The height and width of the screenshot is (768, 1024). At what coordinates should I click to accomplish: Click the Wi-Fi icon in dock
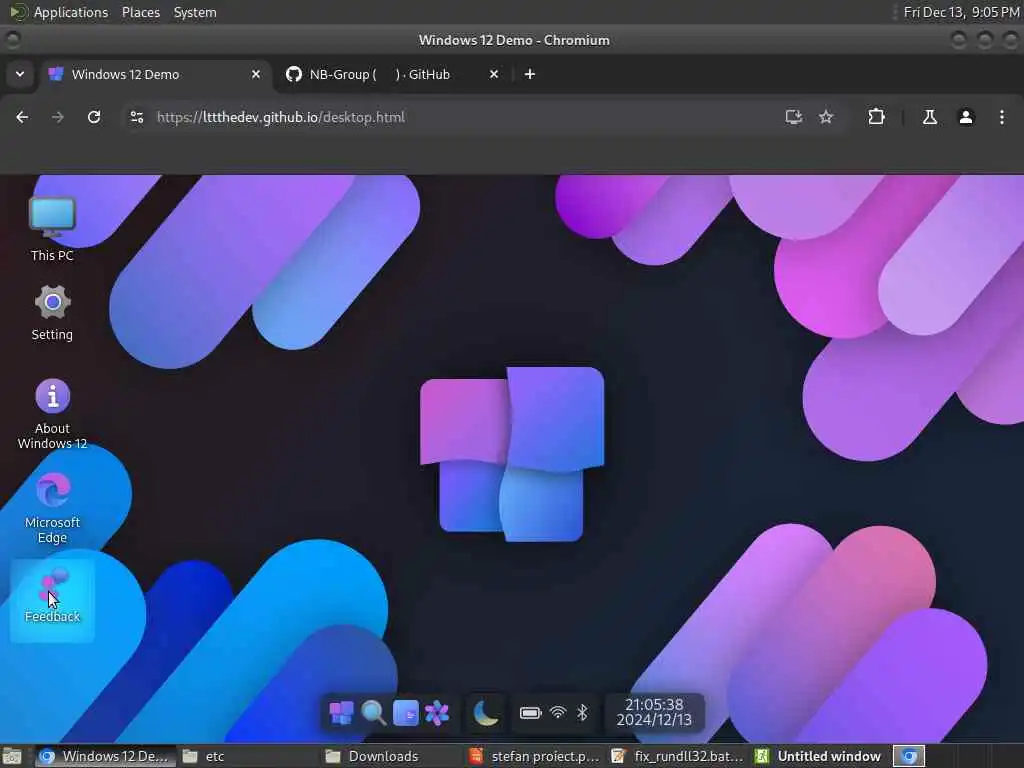558,712
